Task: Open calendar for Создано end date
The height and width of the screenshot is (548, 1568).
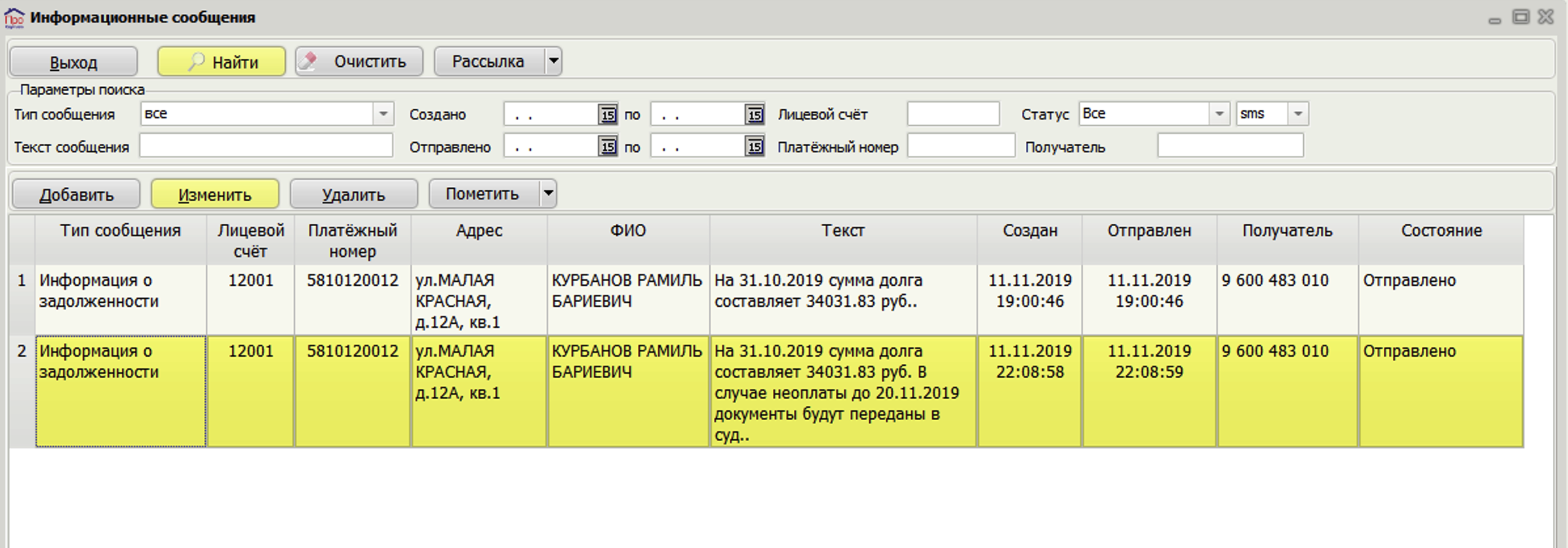Action: pos(755,115)
